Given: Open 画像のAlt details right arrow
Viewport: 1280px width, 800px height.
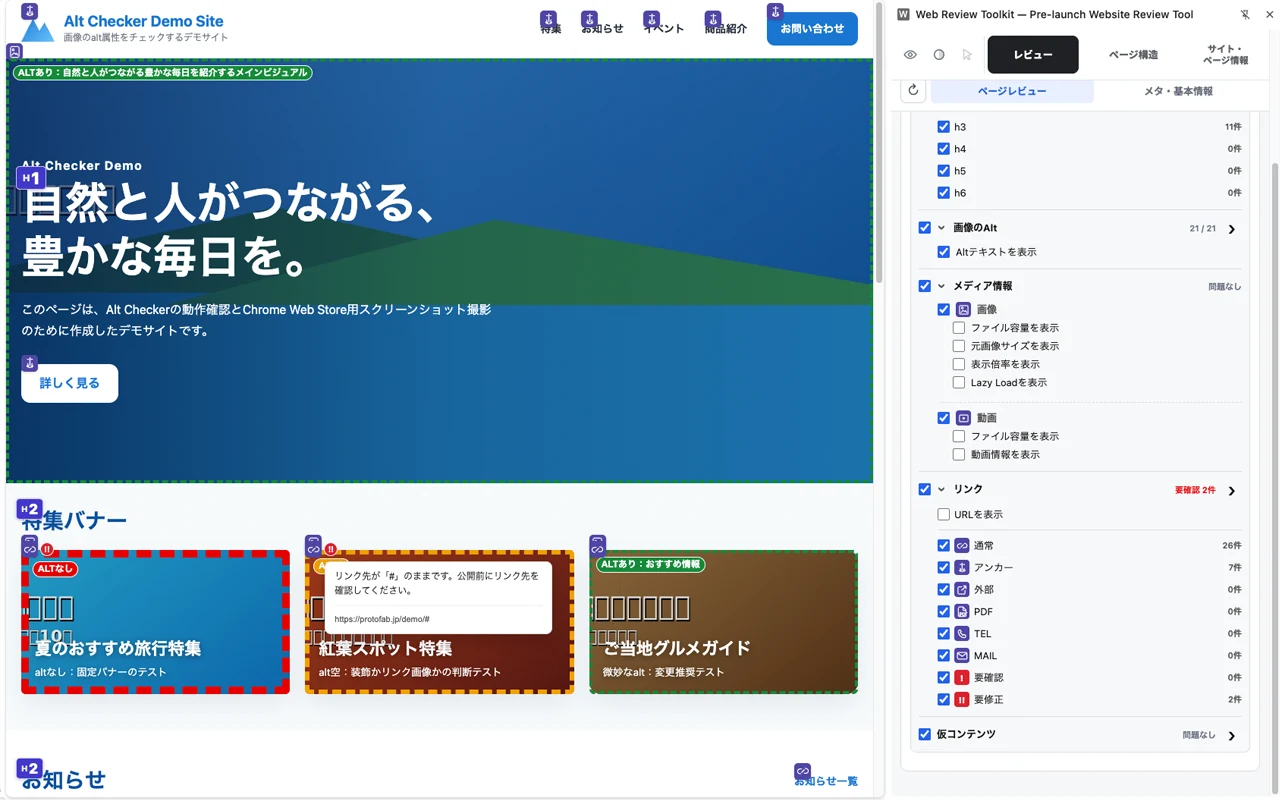Looking at the screenshot, I should click(x=1232, y=229).
